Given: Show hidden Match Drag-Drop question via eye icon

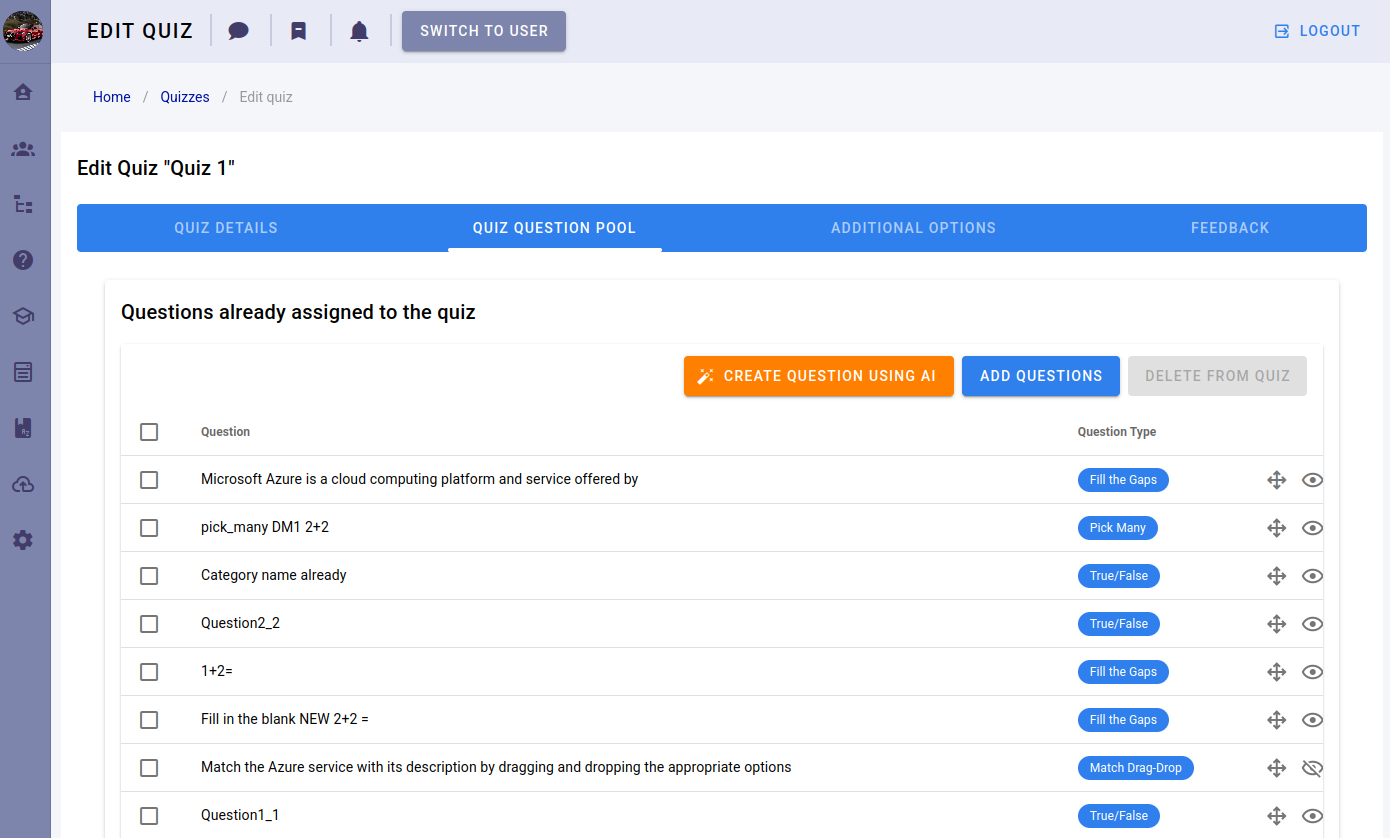Looking at the screenshot, I should pyautogui.click(x=1312, y=768).
